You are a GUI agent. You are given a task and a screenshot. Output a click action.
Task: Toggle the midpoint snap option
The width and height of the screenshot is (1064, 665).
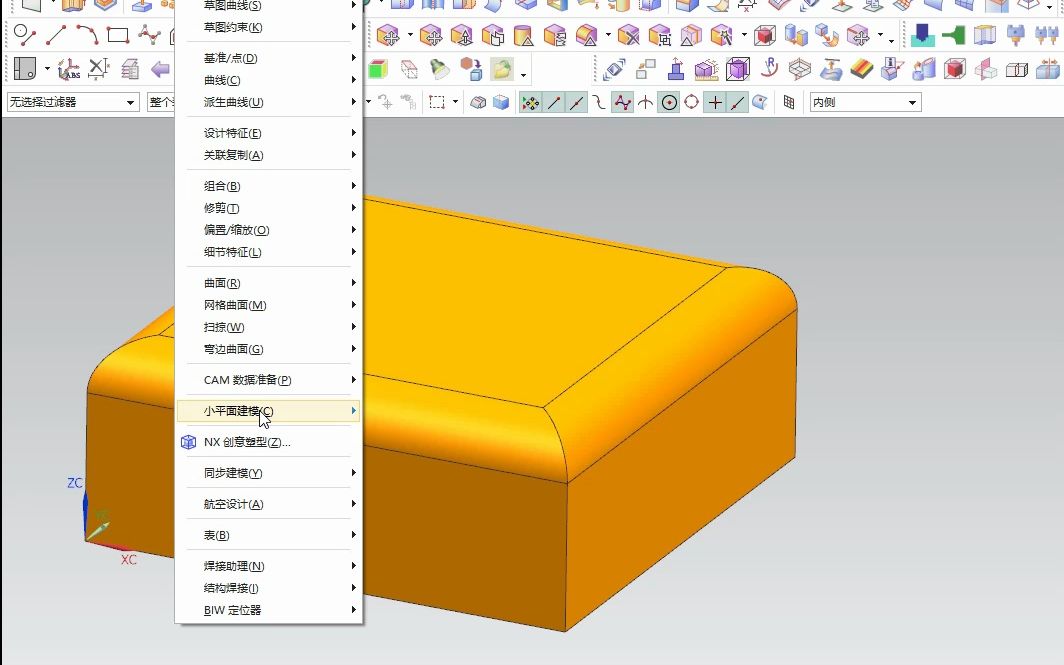(x=577, y=102)
